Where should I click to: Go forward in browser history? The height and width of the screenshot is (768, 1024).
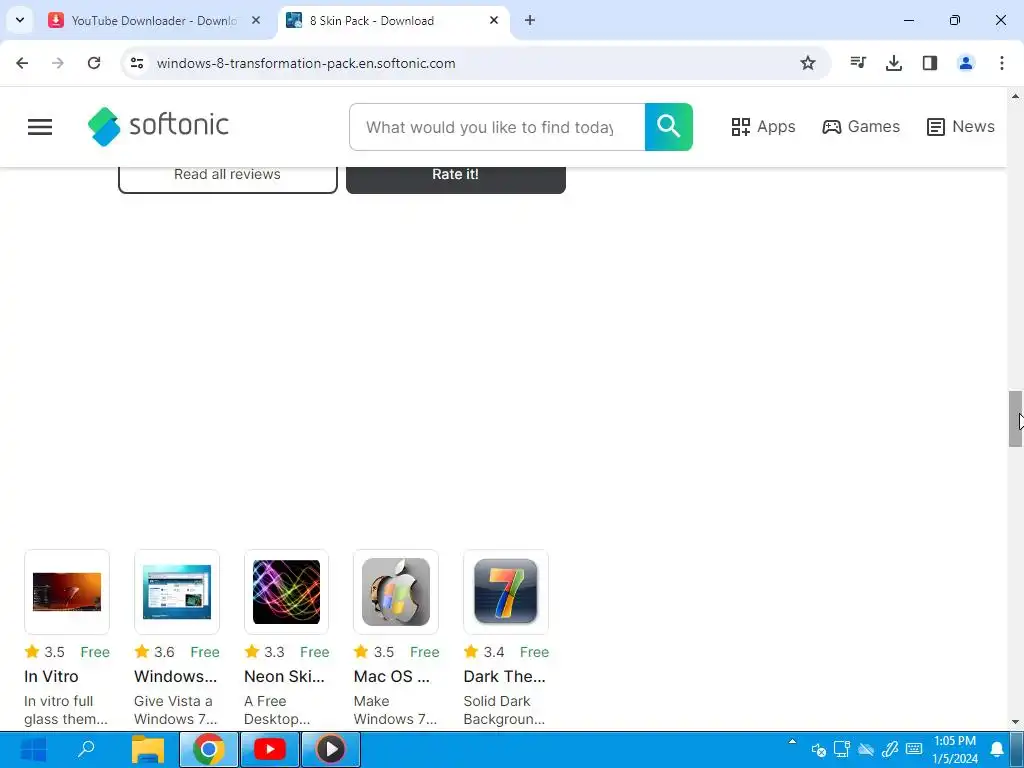(58, 63)
